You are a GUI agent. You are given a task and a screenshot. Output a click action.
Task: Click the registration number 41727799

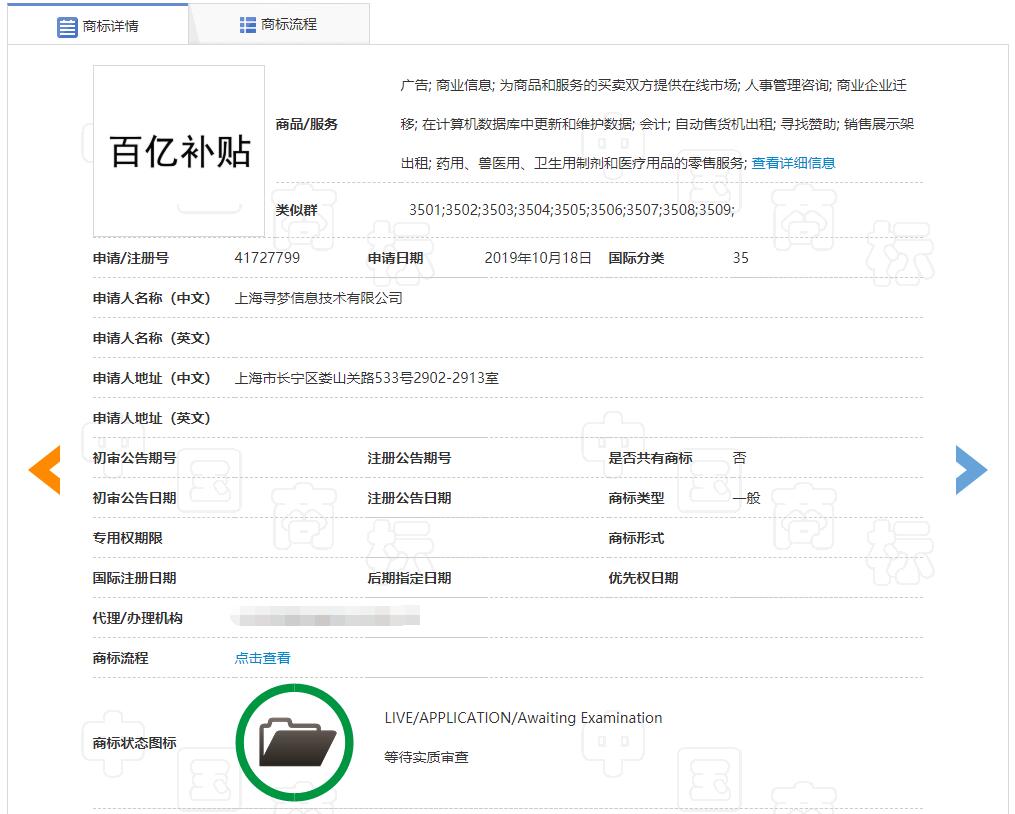pyautogui.click(x=267, y=258)
